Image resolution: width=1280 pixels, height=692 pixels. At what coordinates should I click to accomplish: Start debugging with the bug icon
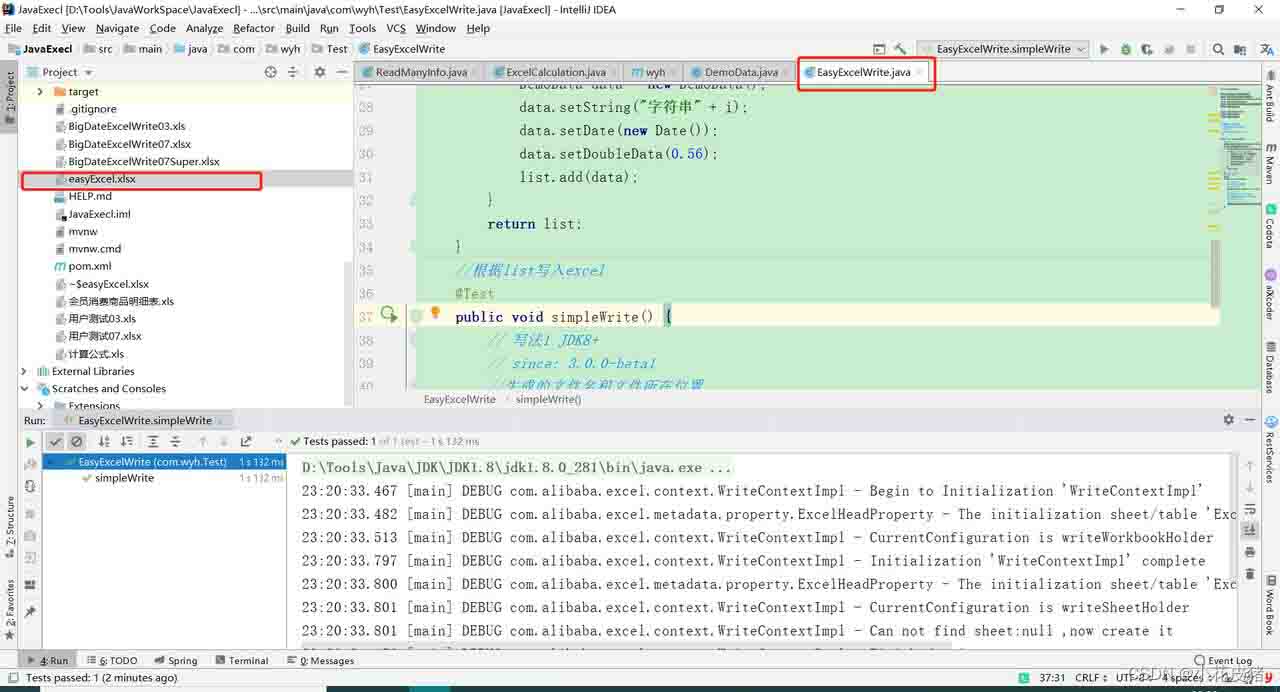click(x=1126, y=49)
